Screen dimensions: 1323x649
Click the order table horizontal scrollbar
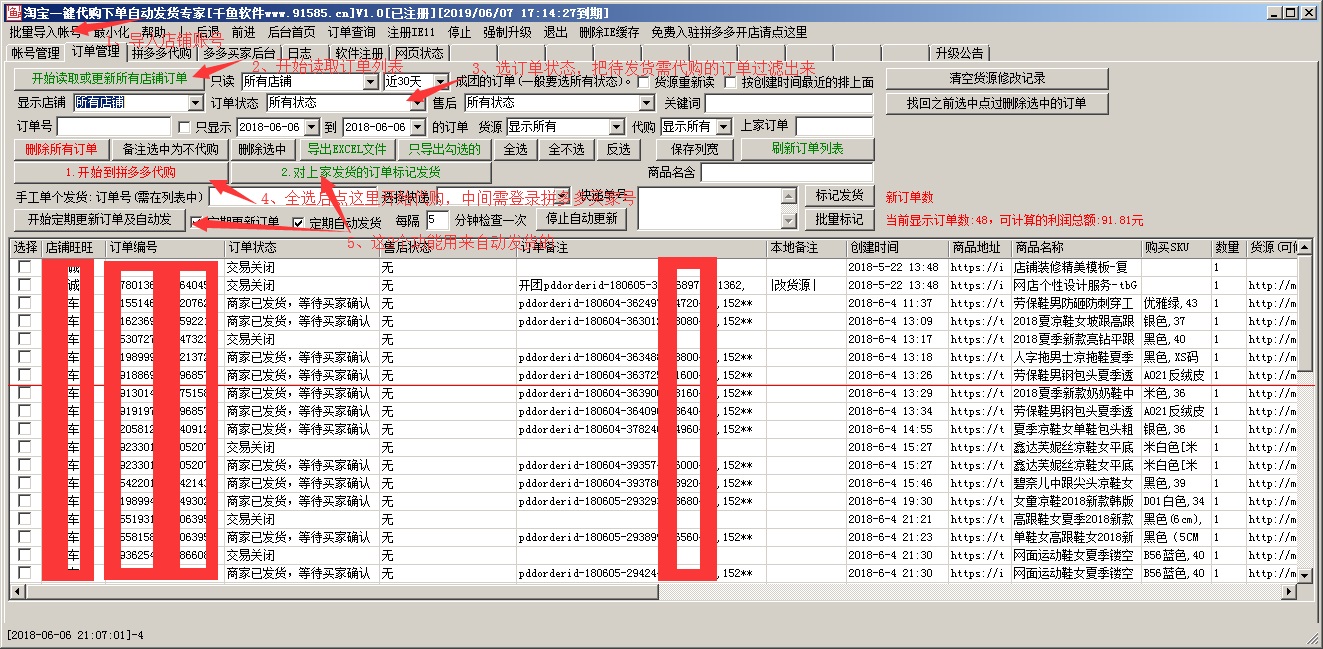coord(653,591)
